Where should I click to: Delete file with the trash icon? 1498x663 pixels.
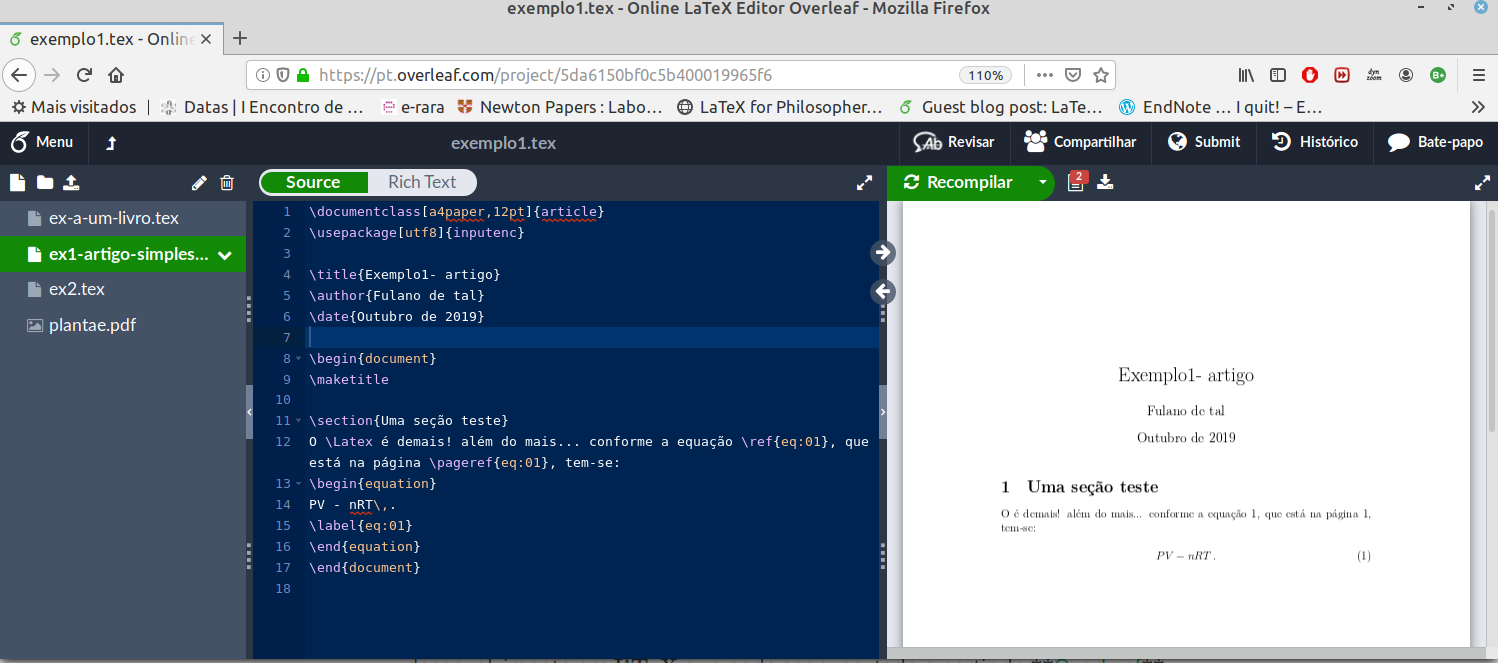[x=227, y=182]
